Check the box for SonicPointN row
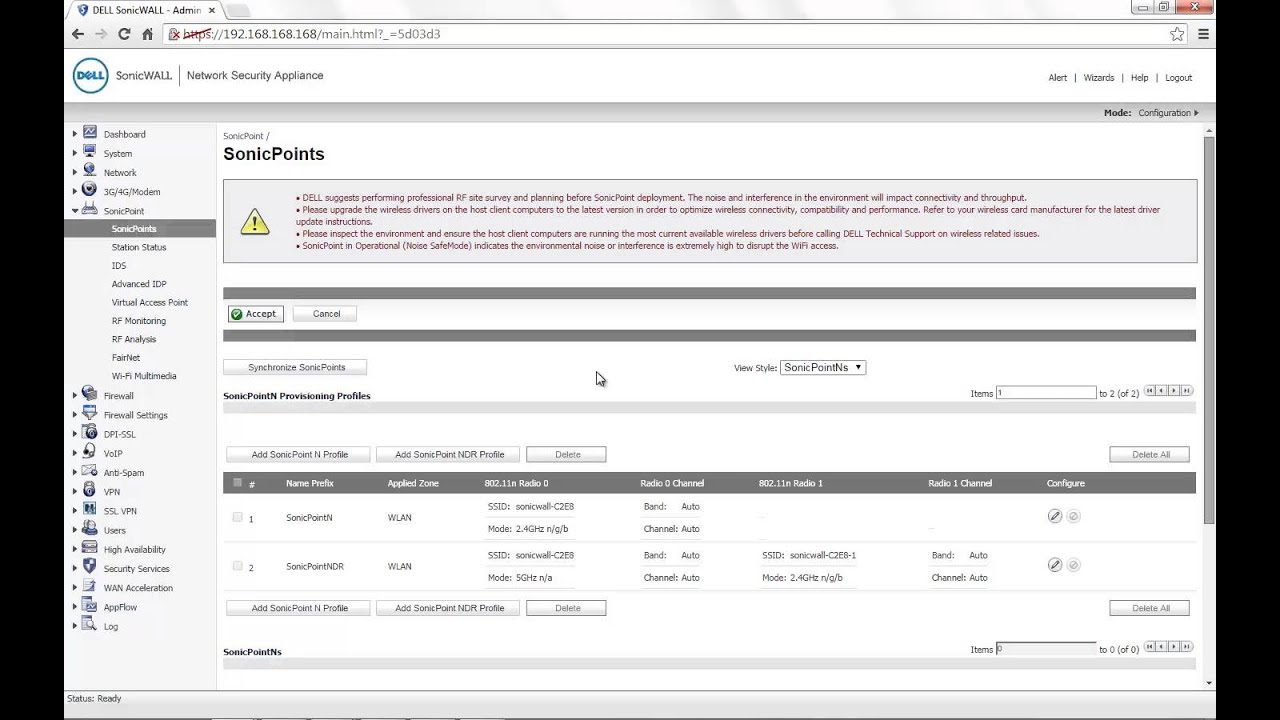 237,517
